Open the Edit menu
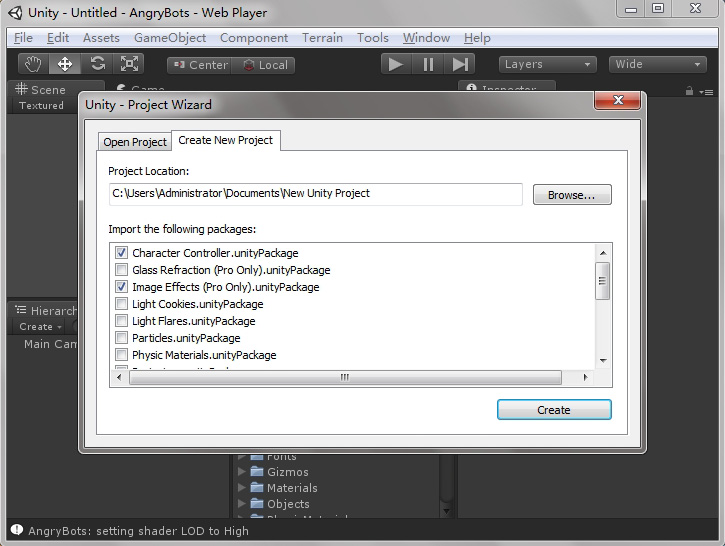 [x=58, y=38]
